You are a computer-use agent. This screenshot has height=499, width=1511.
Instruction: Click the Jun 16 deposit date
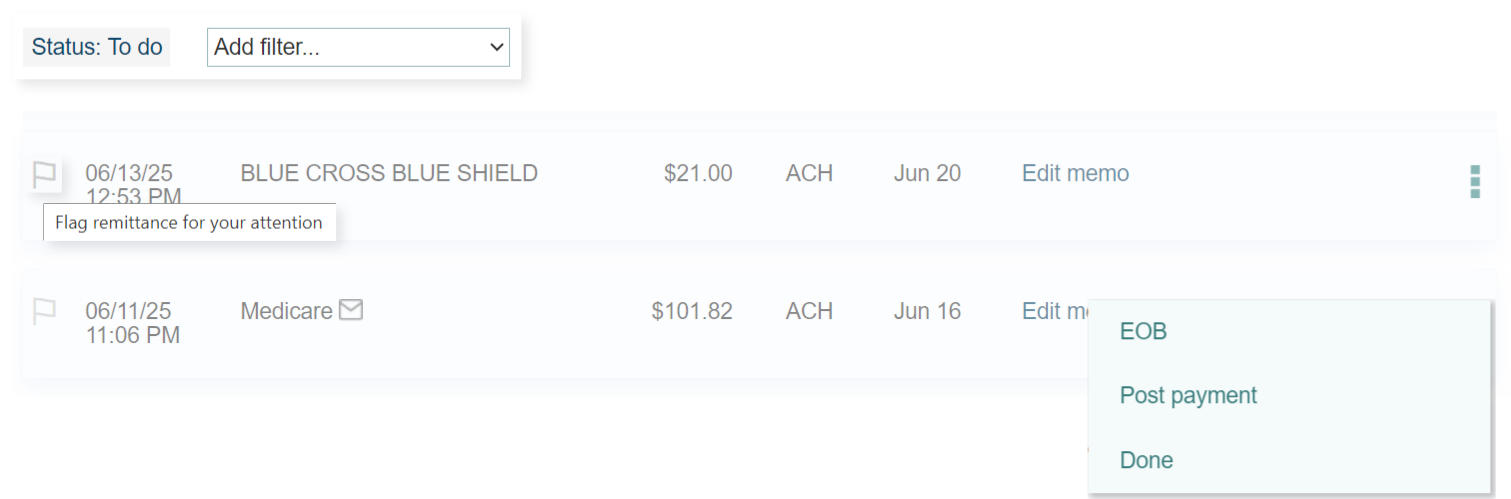point(927,311)
